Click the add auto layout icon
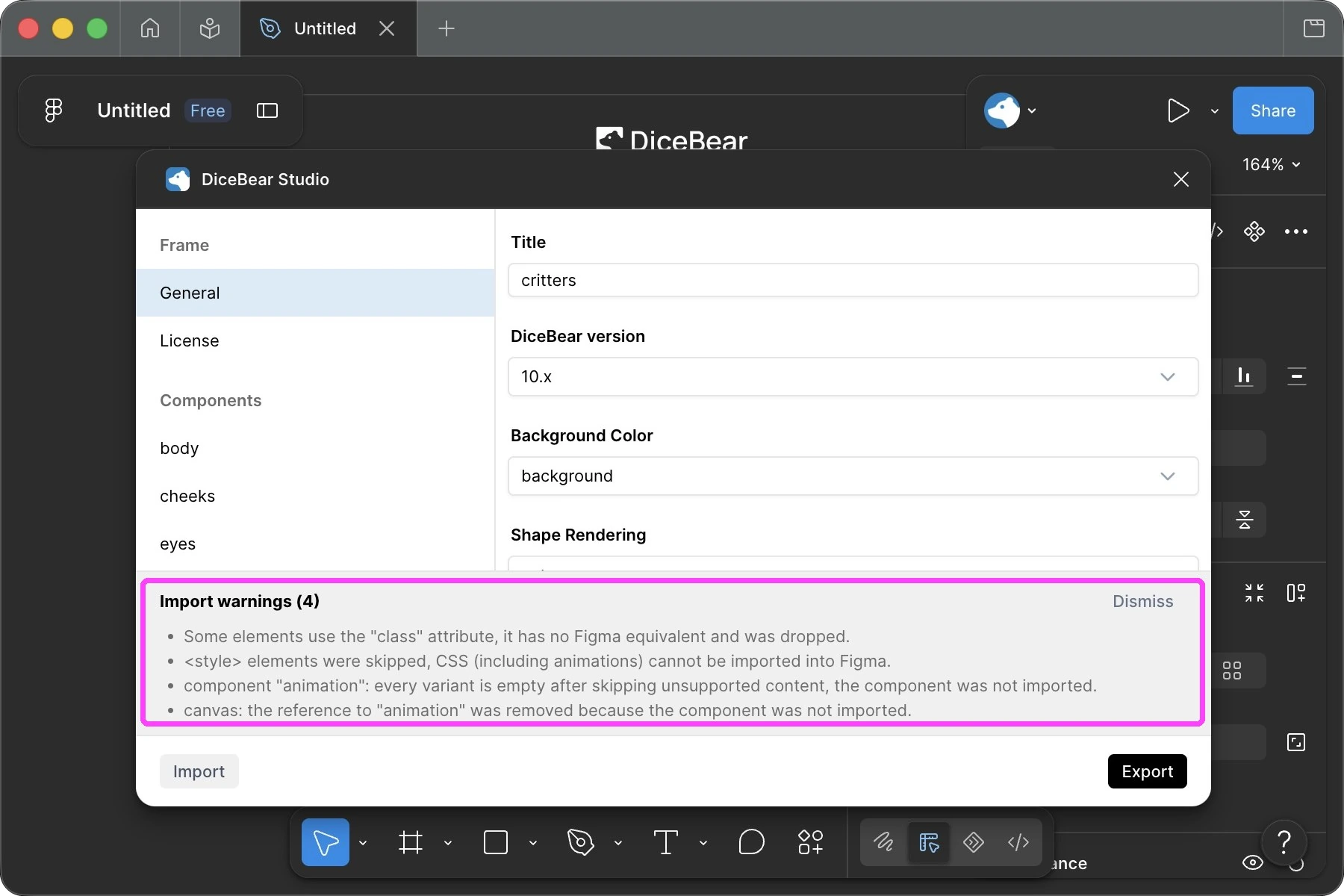This screenshot has width=1344, height=896. coord(1296,593)
